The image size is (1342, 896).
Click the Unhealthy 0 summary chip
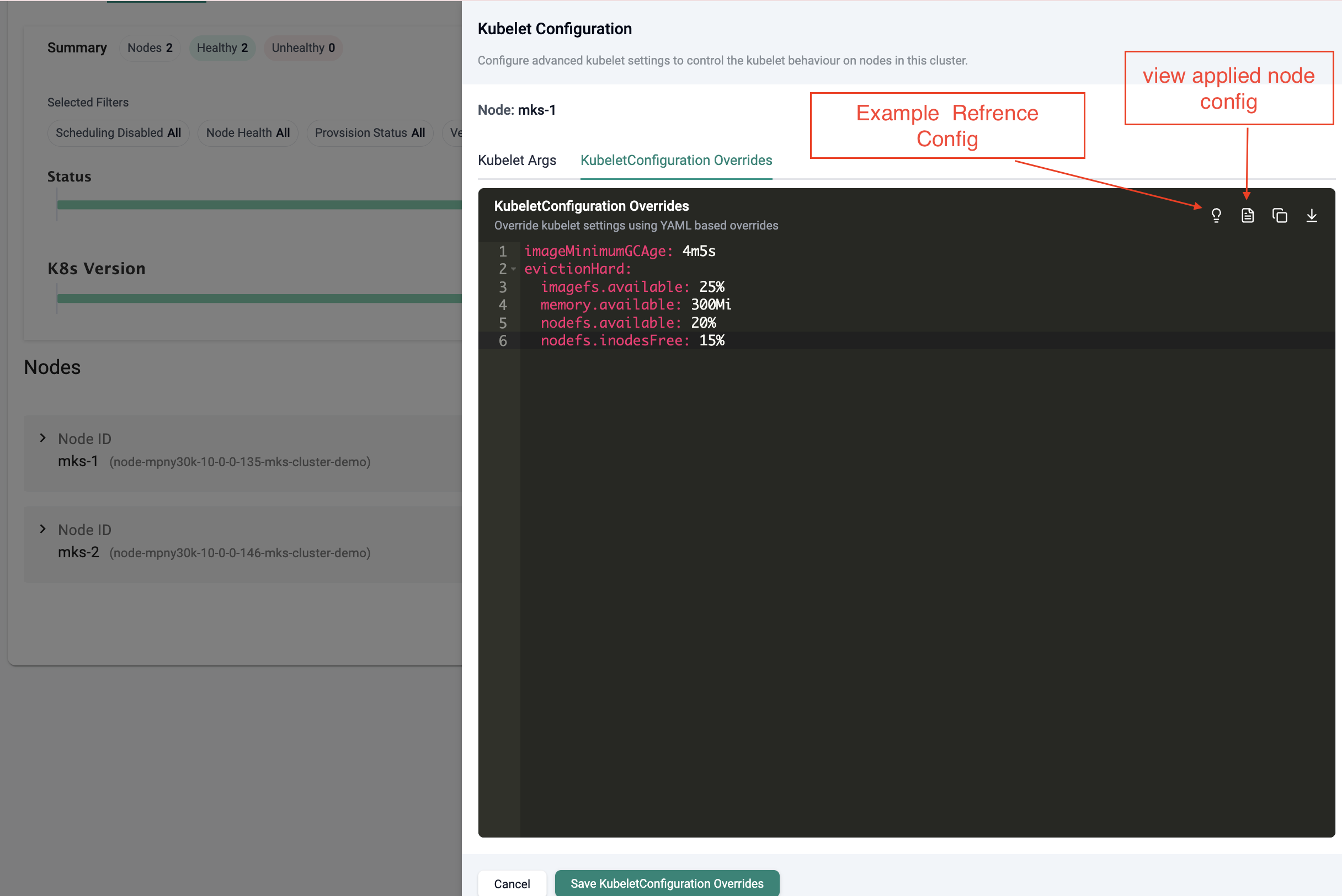303,48
